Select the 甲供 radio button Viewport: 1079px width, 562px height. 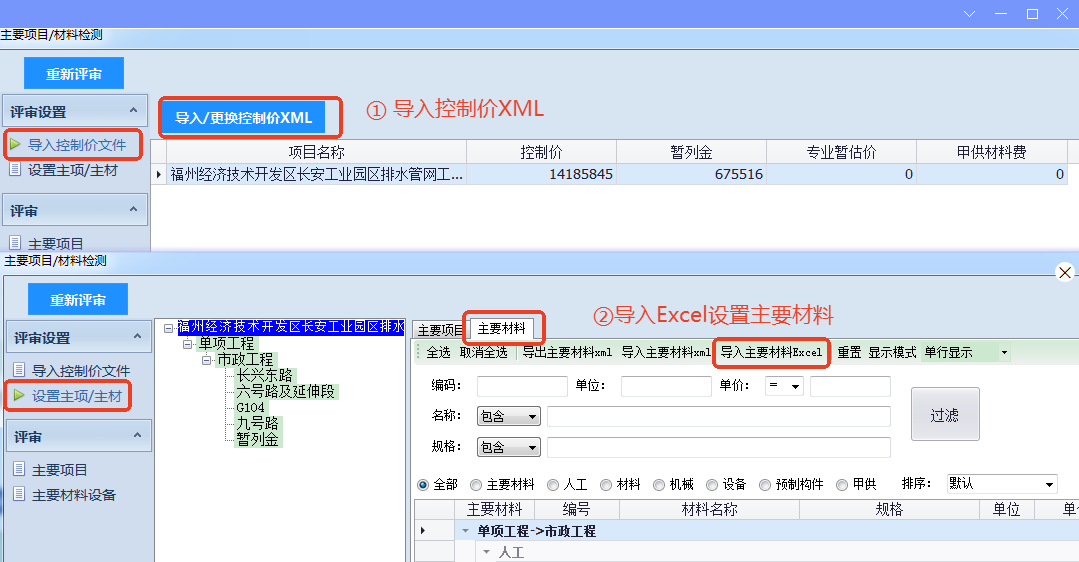pos(842,485)
